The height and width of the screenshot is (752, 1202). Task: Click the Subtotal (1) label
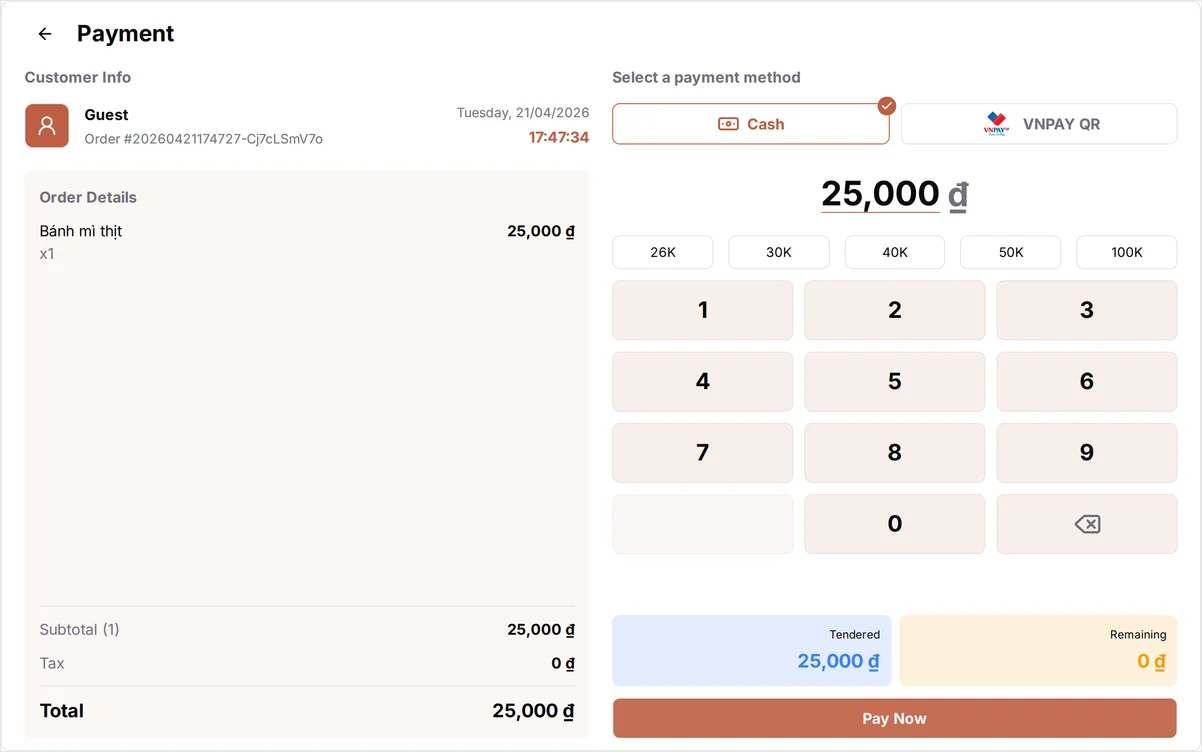(80, 630)
